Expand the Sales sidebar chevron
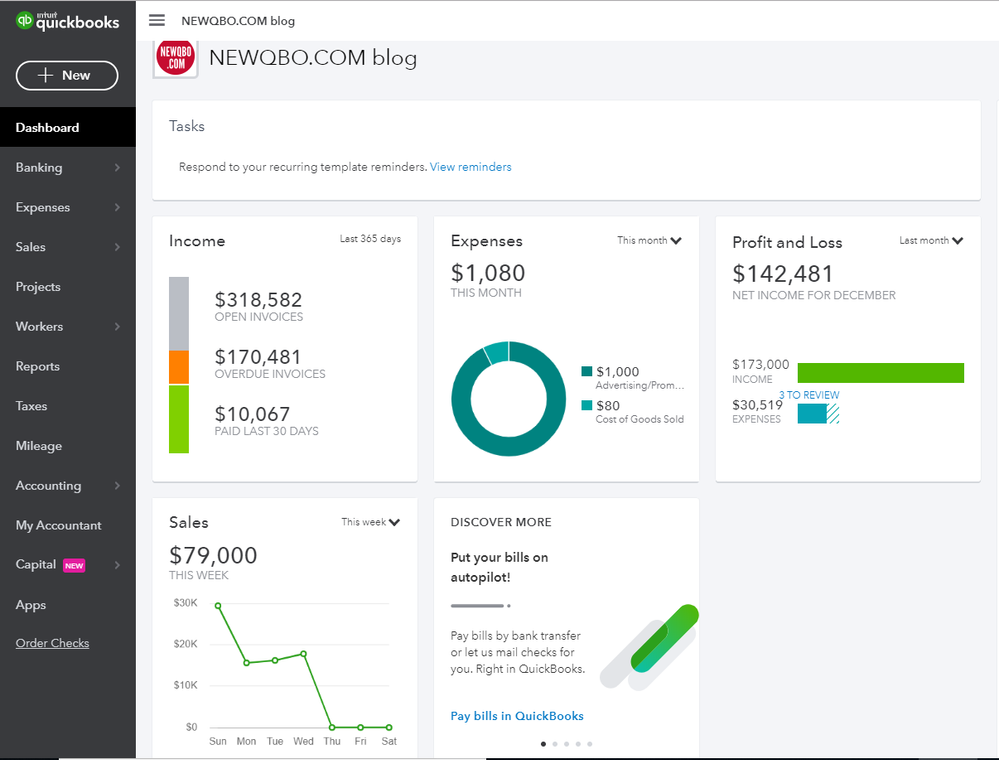The height and width of the screenshot is (760, 999). click(x=117, y=247)
